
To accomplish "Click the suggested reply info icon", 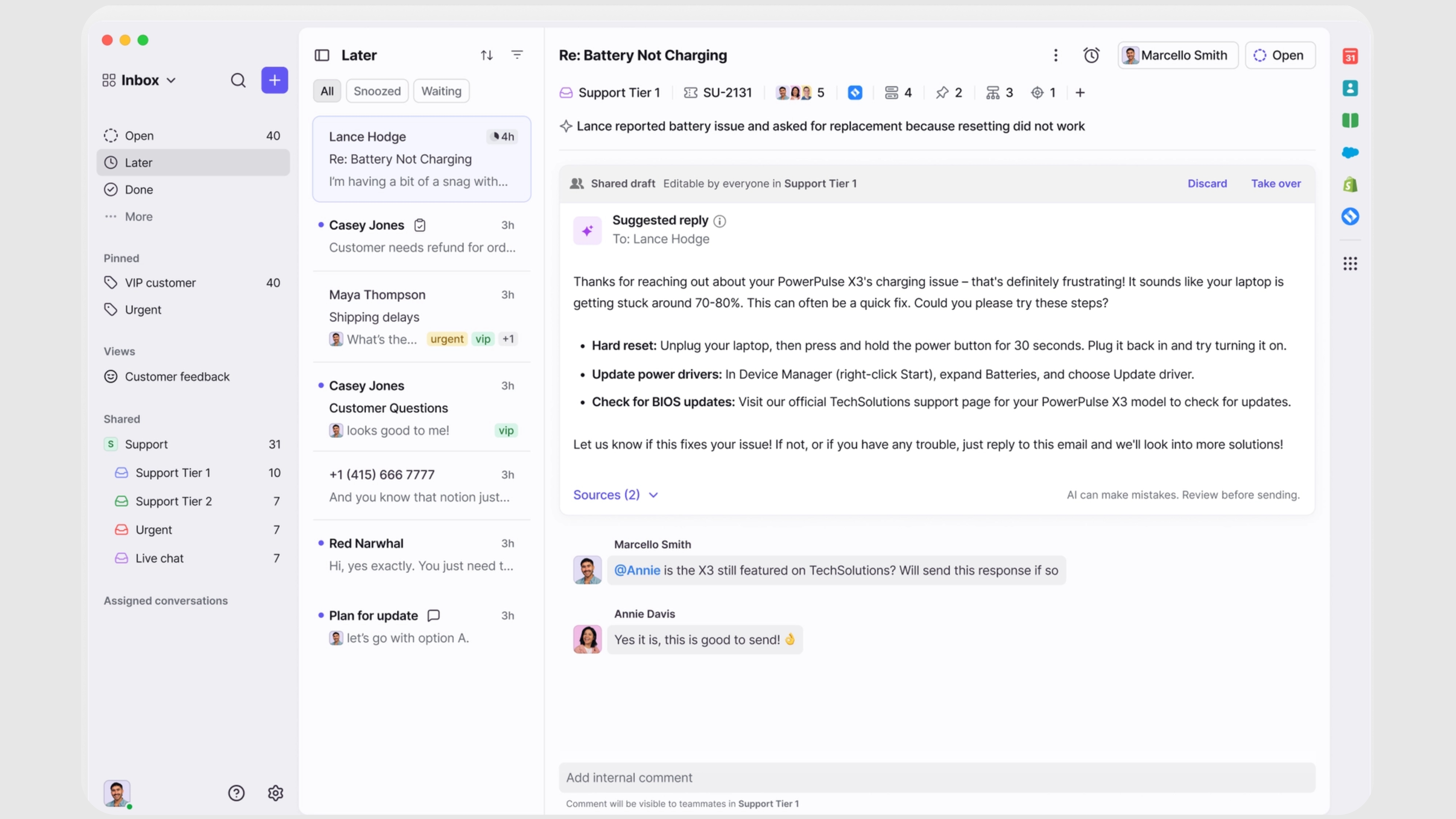I will [719, 221].
